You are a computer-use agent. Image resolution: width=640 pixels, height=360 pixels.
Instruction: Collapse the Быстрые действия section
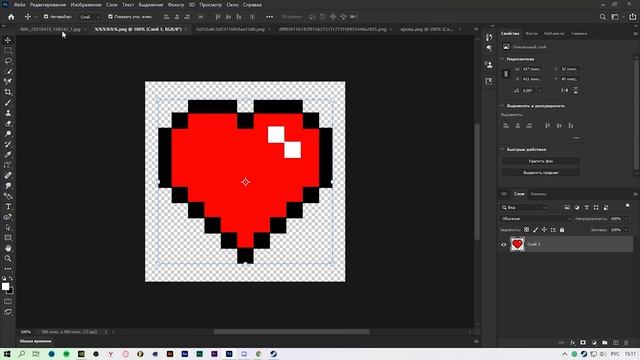502,149
